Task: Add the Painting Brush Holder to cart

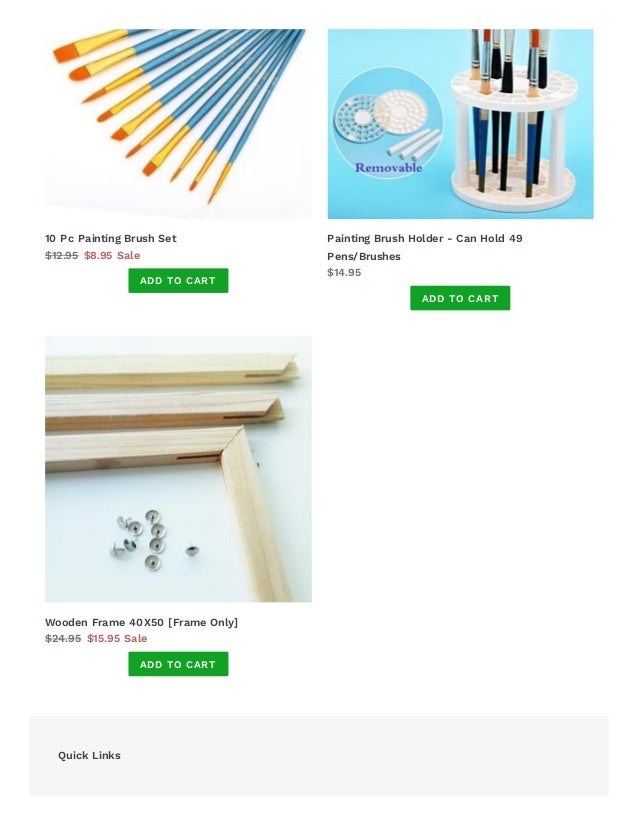Action: point(460,298)
